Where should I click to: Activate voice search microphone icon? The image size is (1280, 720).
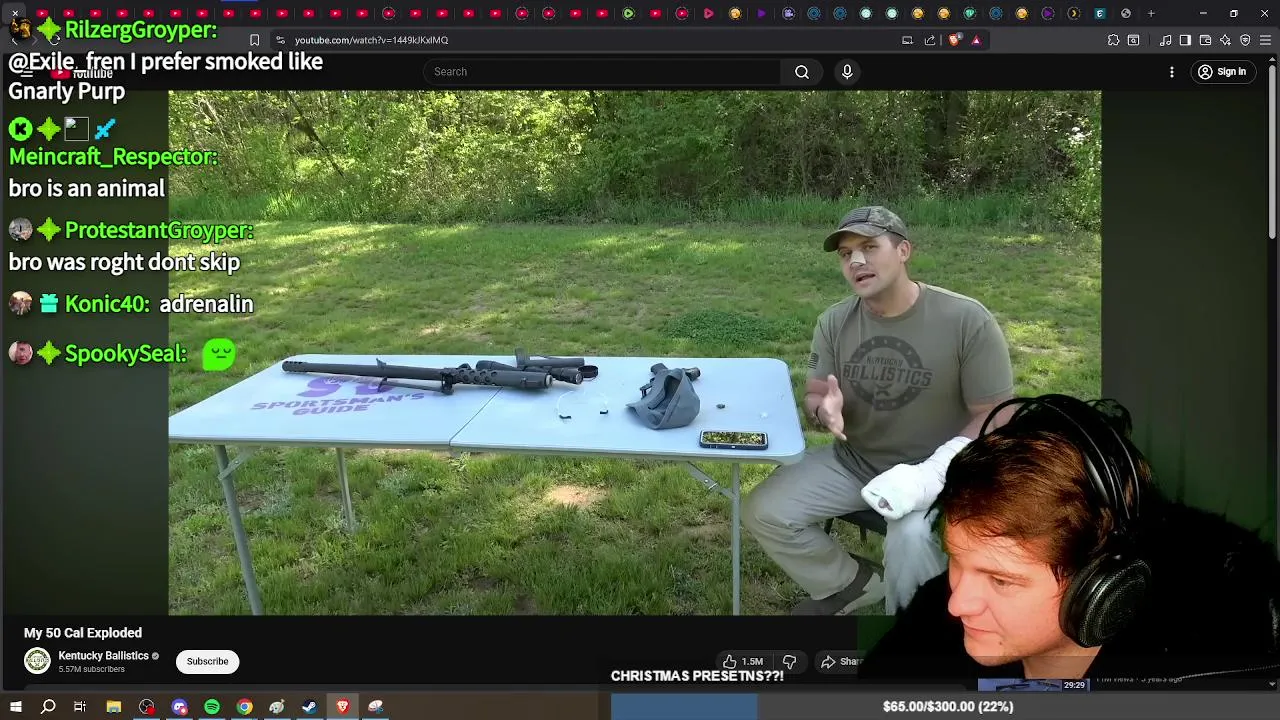[x=847, y=71]
